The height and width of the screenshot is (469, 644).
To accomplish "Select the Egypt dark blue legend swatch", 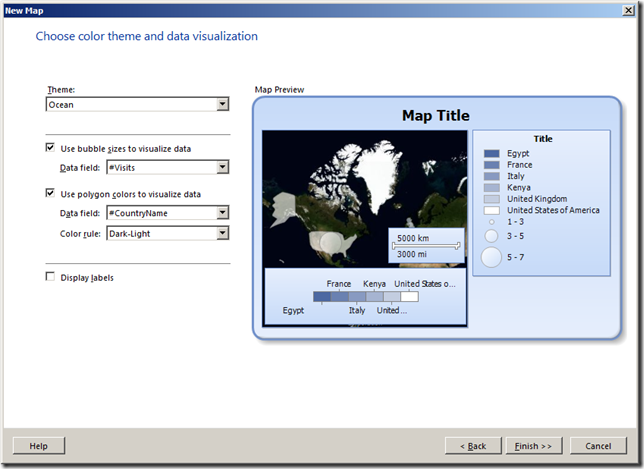I will pos(492,154).
